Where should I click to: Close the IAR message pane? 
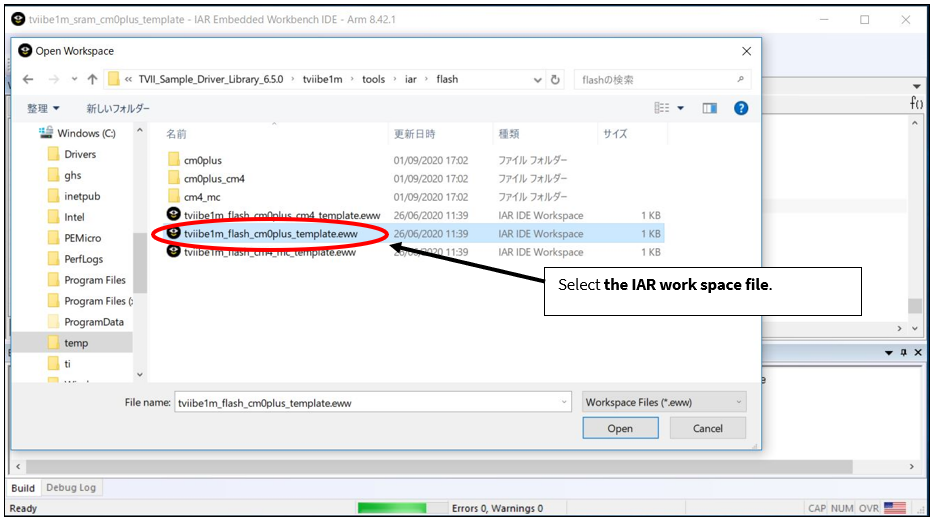(918, 353)
